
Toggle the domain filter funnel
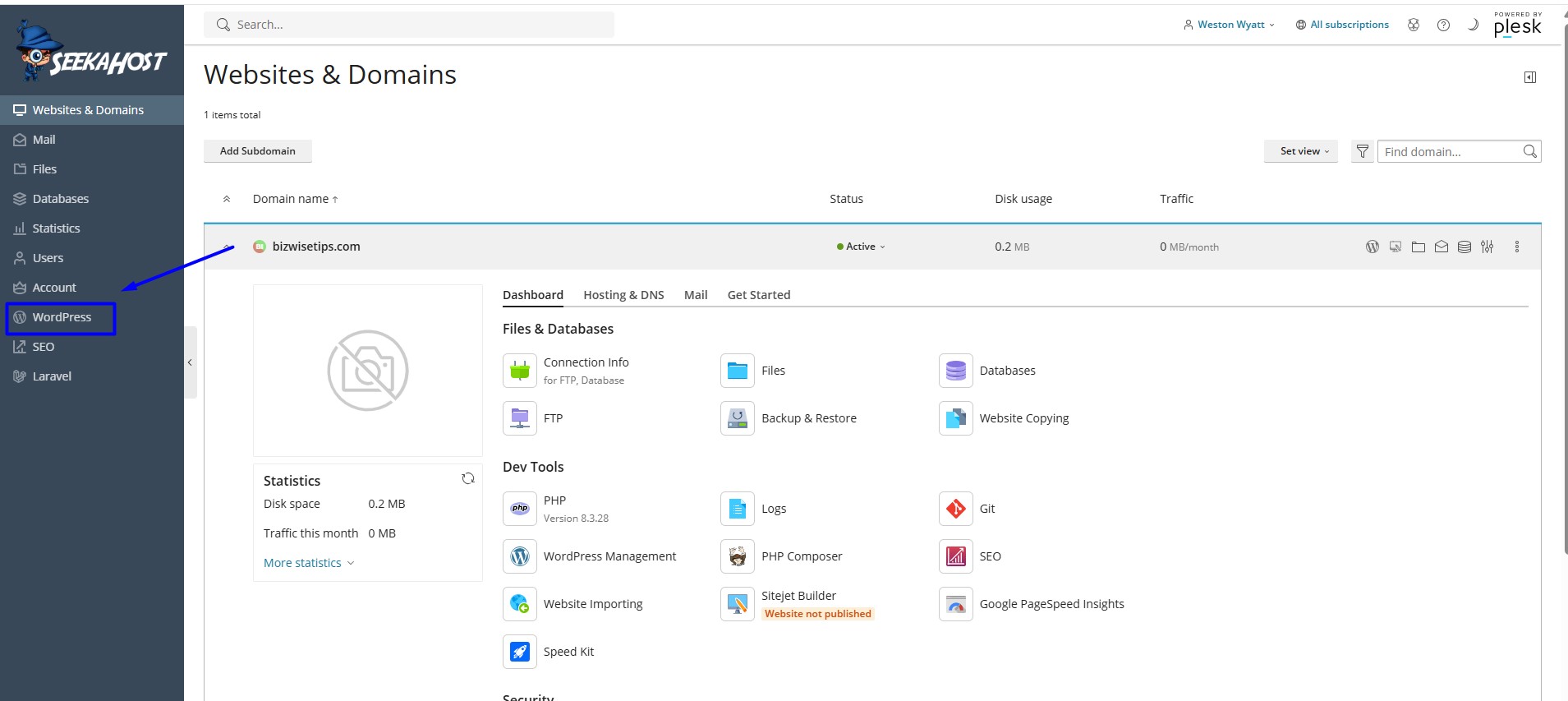(x=1363, y=151)
